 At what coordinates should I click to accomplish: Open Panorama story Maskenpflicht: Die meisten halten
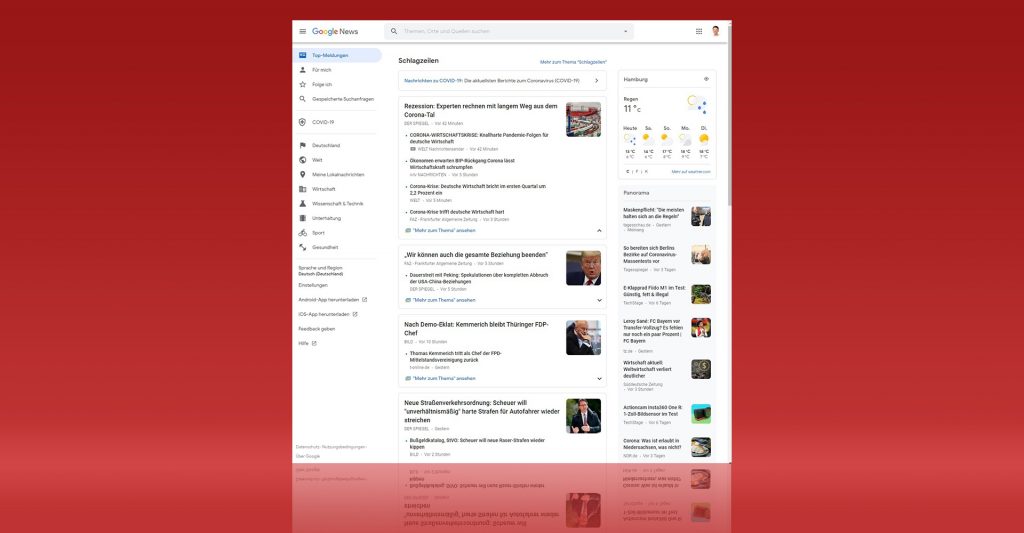pyautogui.click(x=654, y=213)
